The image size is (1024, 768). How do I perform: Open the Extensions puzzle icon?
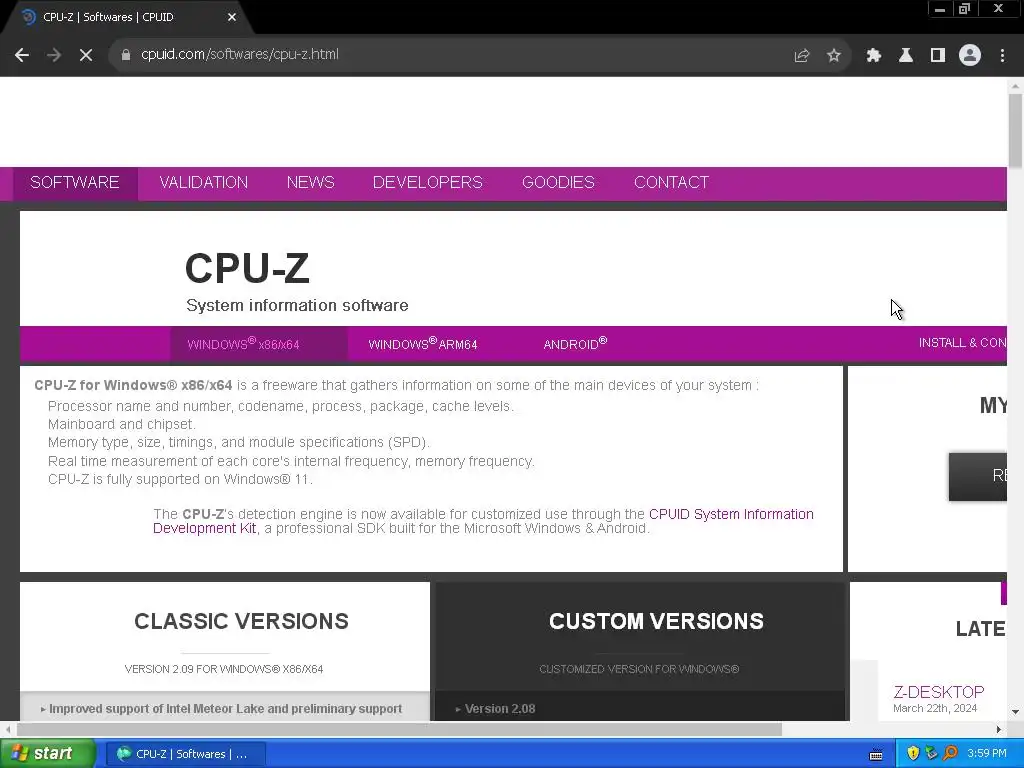click(x=874, y=56)
